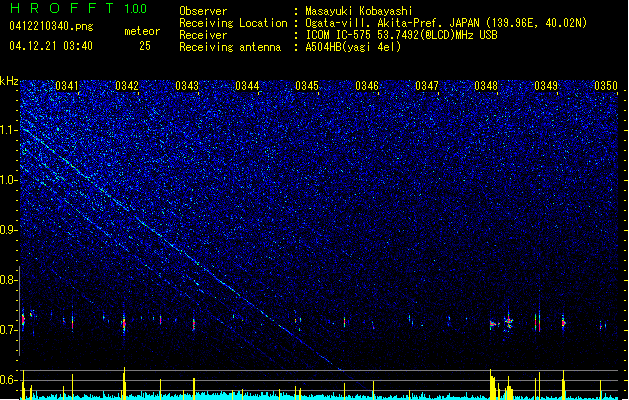Select the file name 0412210340.png
The width and height of the screenshot is (629, 400).
tap(51, 26)
